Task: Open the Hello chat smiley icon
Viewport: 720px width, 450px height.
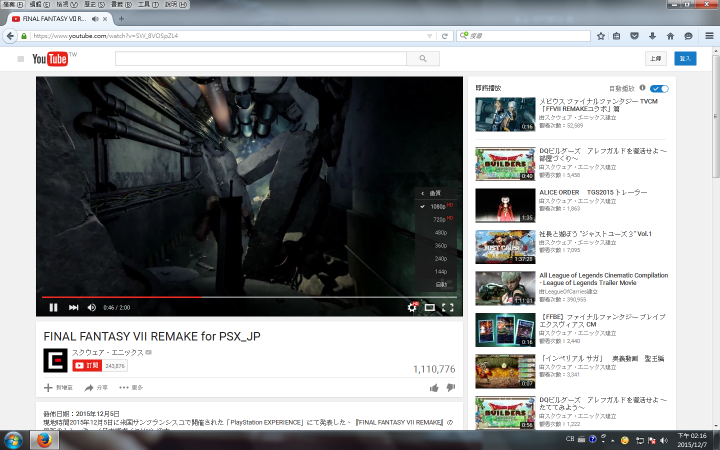Action: (688, 36)
